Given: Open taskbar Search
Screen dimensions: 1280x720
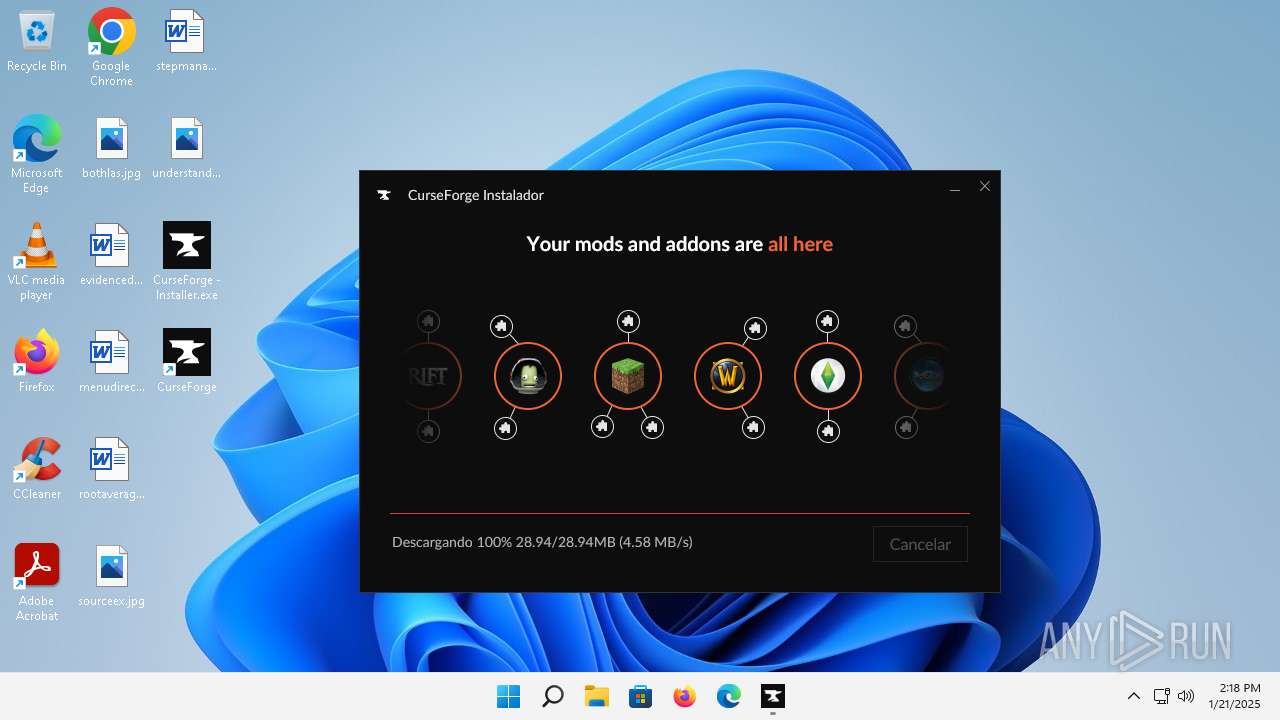Looking at the screenshot, I should pyautogui.click(x=553, y=696).
